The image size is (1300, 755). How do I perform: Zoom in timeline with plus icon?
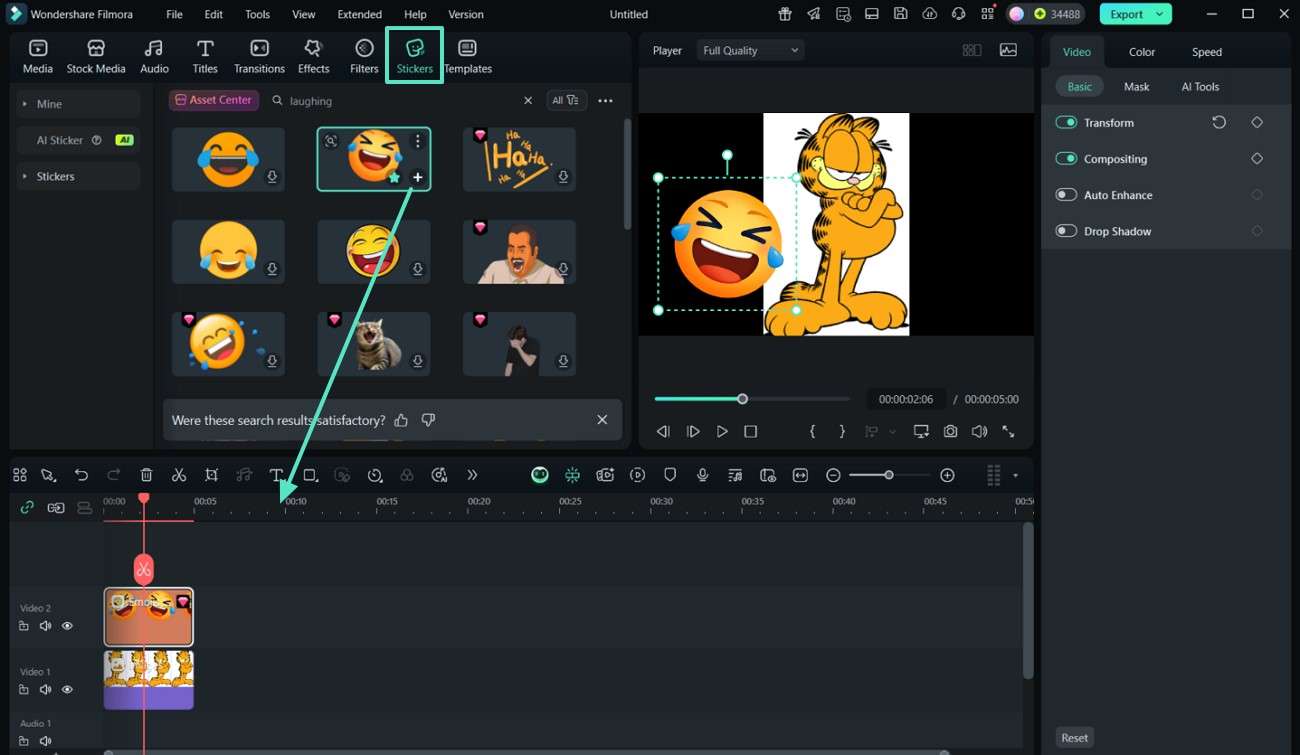[x=947, y=475]
